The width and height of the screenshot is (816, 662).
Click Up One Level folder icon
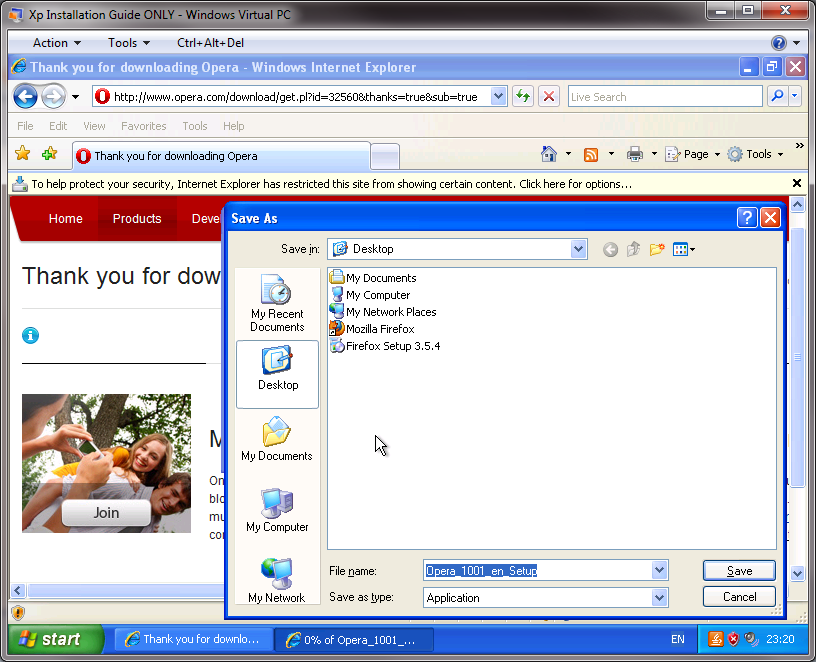pos(633,249)
